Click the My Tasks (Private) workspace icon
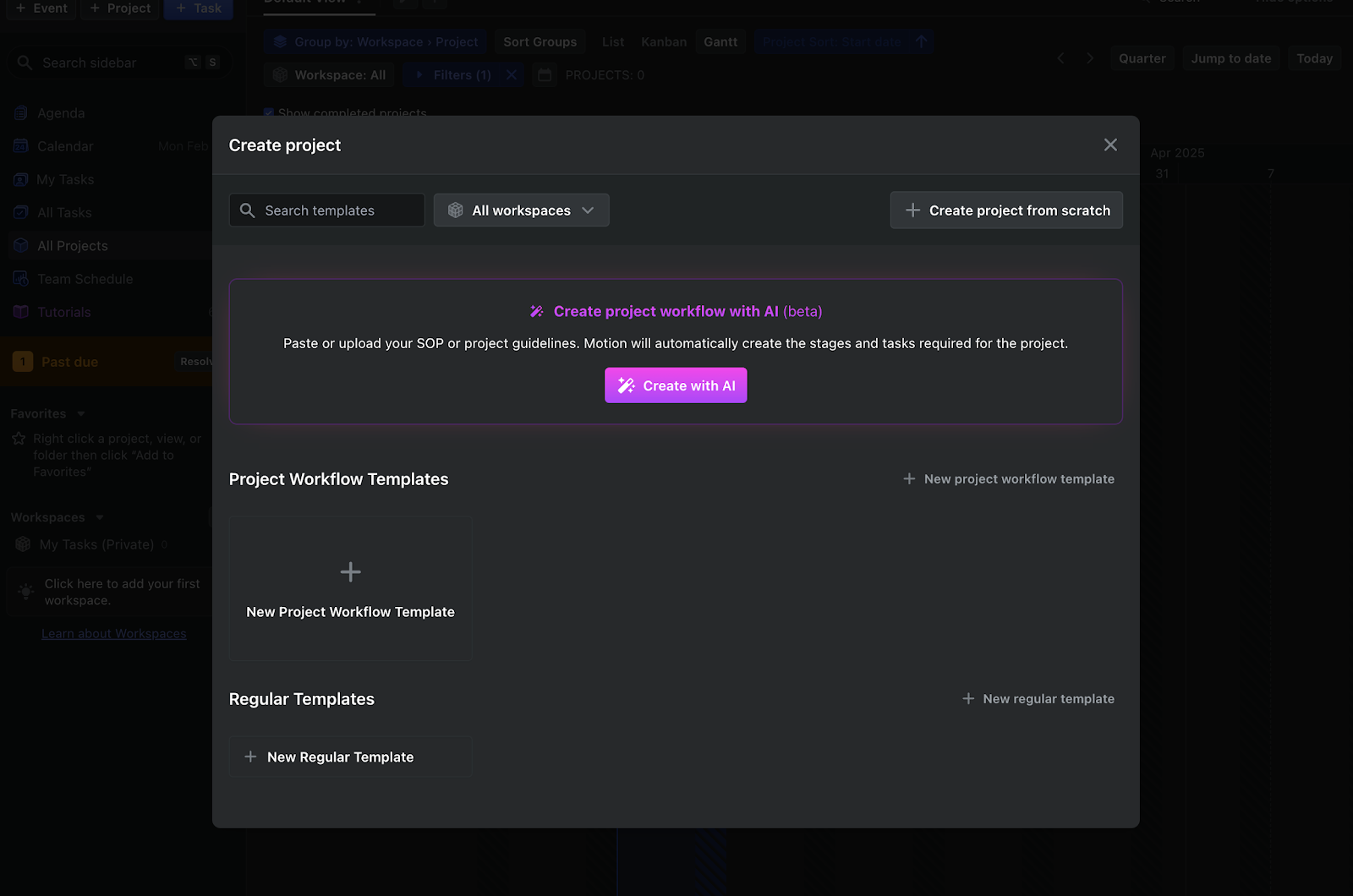This screenshot has width=1353, height=896. pos(23,544)
